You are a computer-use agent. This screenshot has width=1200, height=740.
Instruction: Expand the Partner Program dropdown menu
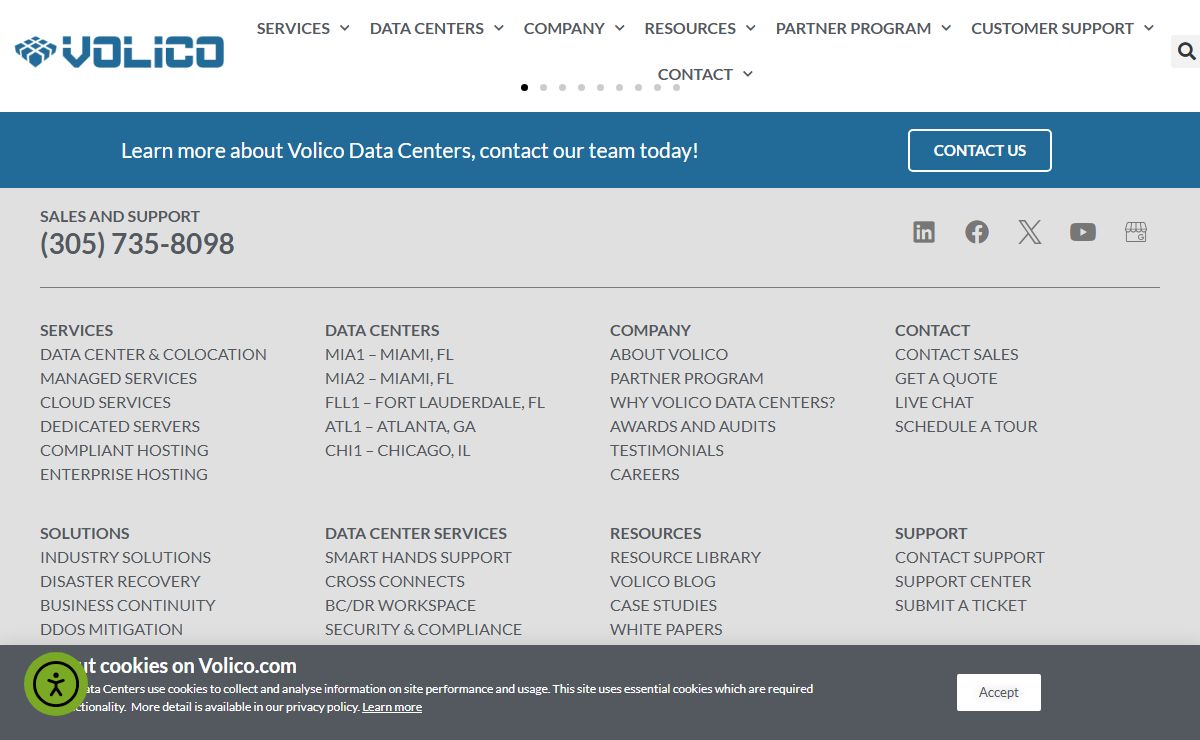click(863, 28)
